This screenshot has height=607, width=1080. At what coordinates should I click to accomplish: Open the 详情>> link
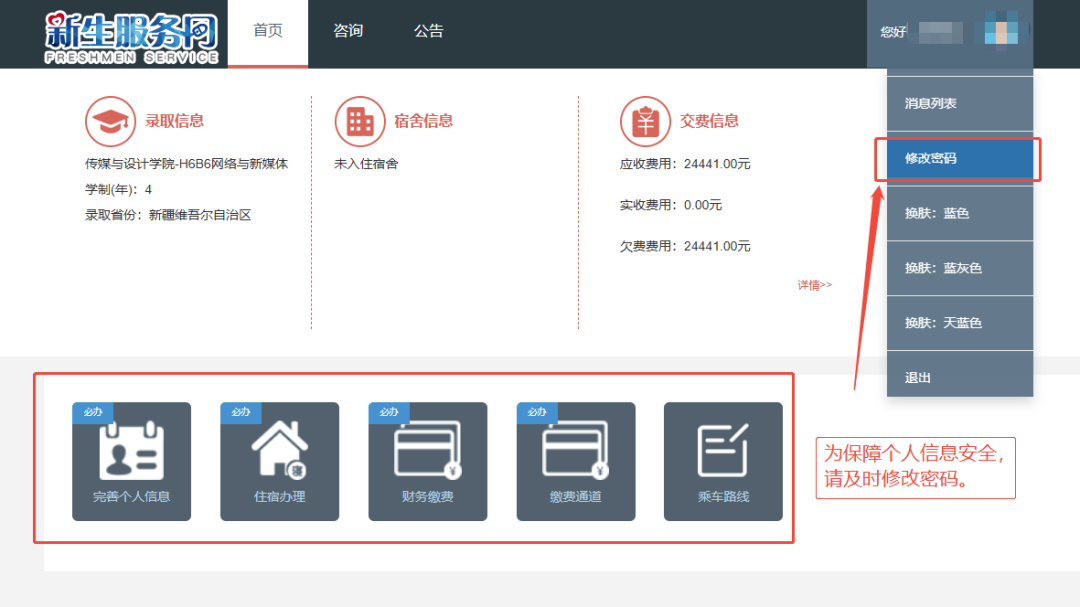coord(815,285)
